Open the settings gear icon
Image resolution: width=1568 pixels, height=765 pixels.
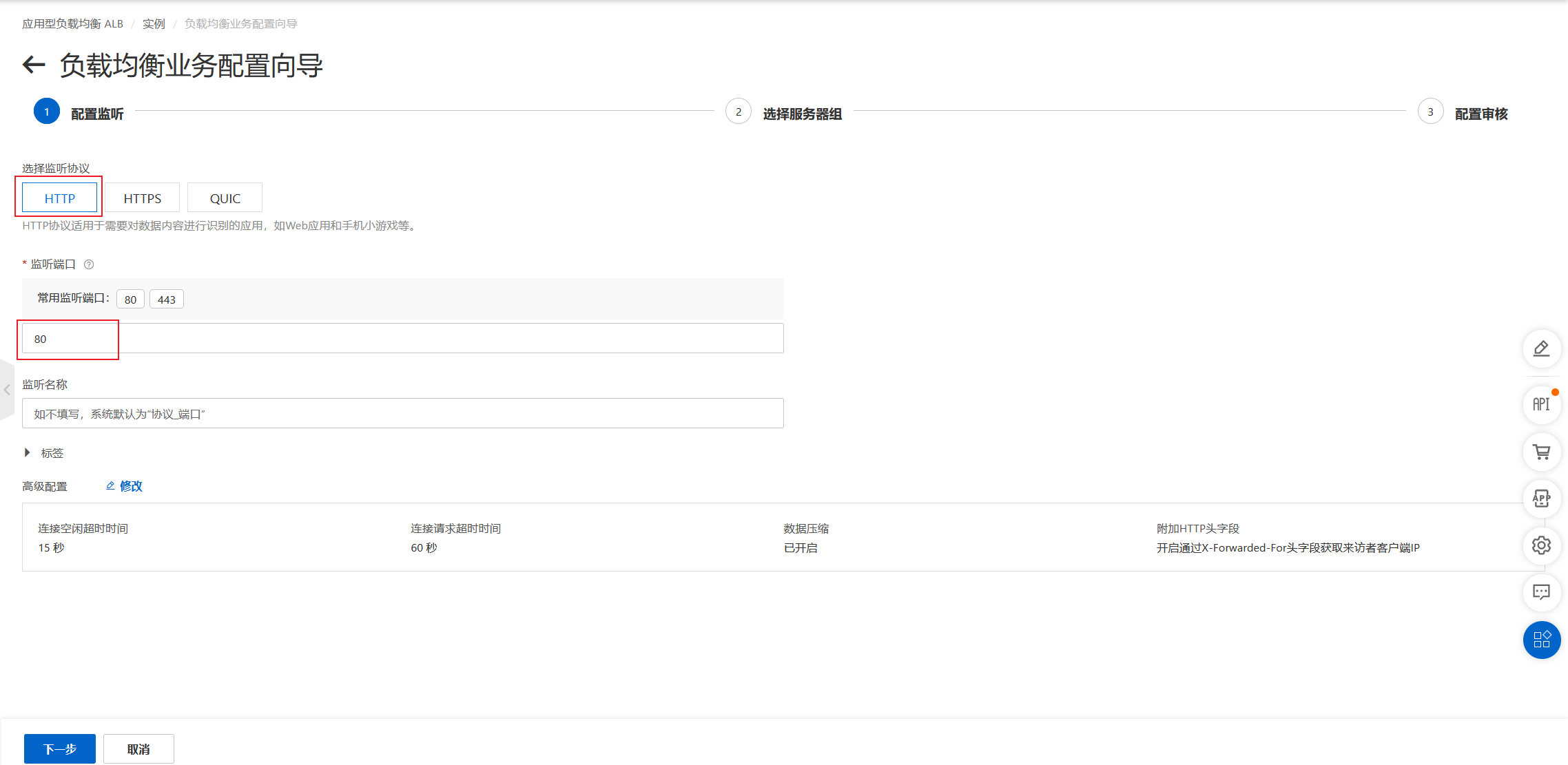point(1541,545)
